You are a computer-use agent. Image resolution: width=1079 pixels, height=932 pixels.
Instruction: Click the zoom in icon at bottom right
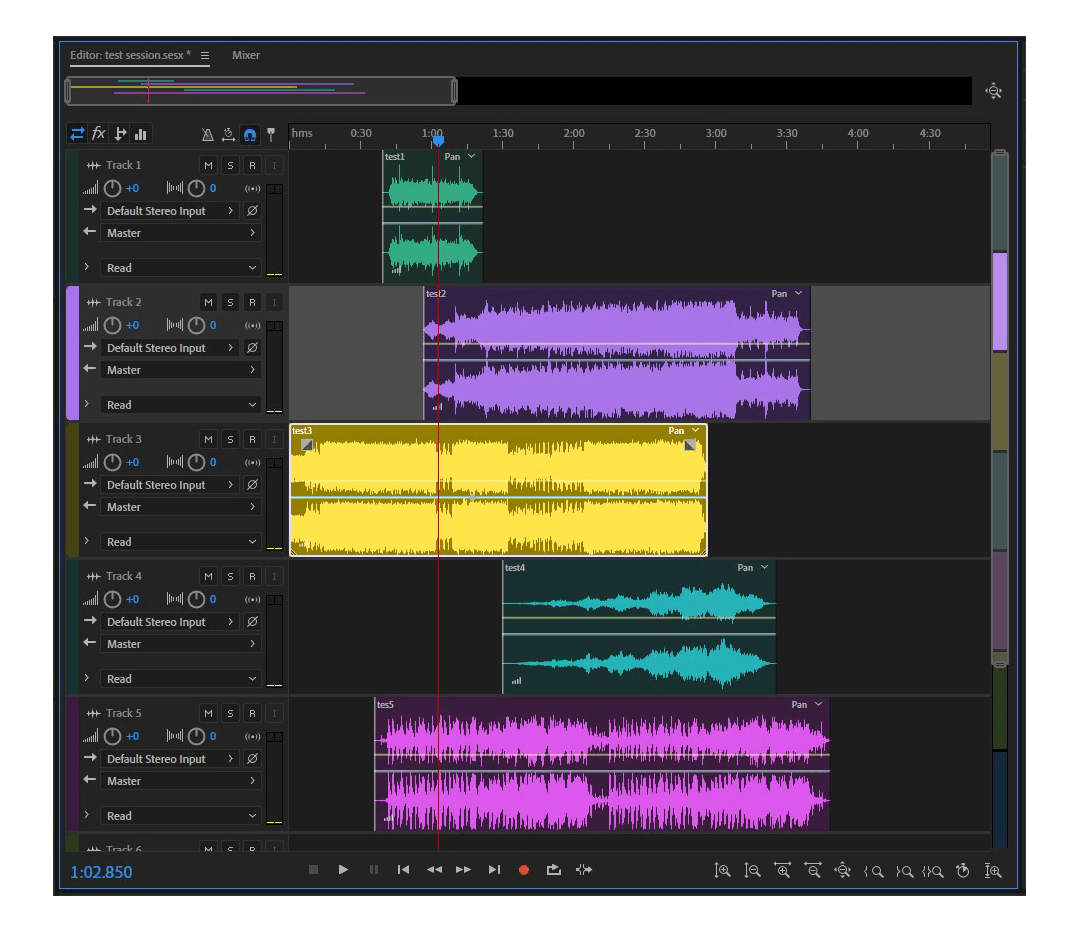[723, 870]
